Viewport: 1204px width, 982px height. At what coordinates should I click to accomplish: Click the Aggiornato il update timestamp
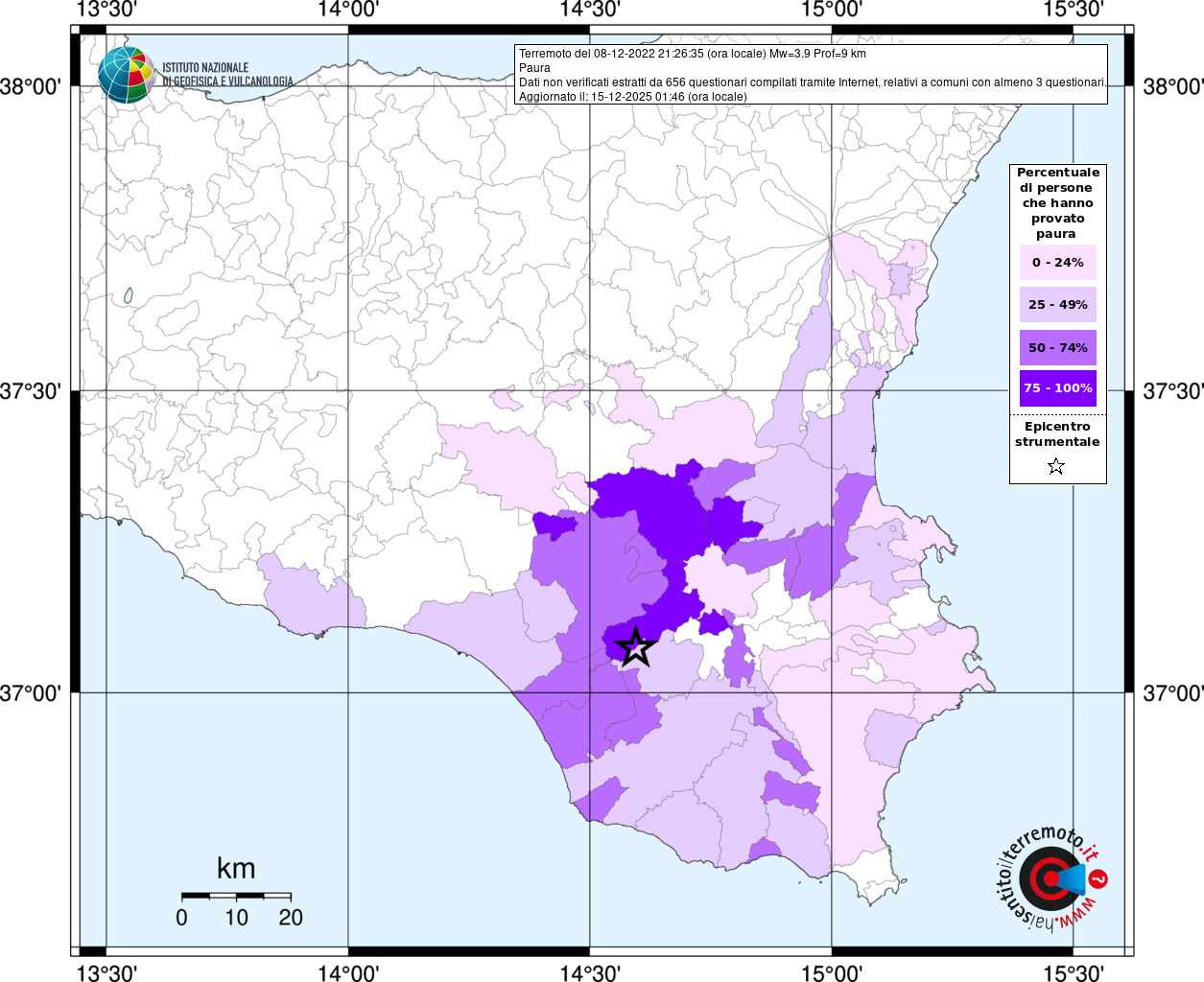coord(632,97)
